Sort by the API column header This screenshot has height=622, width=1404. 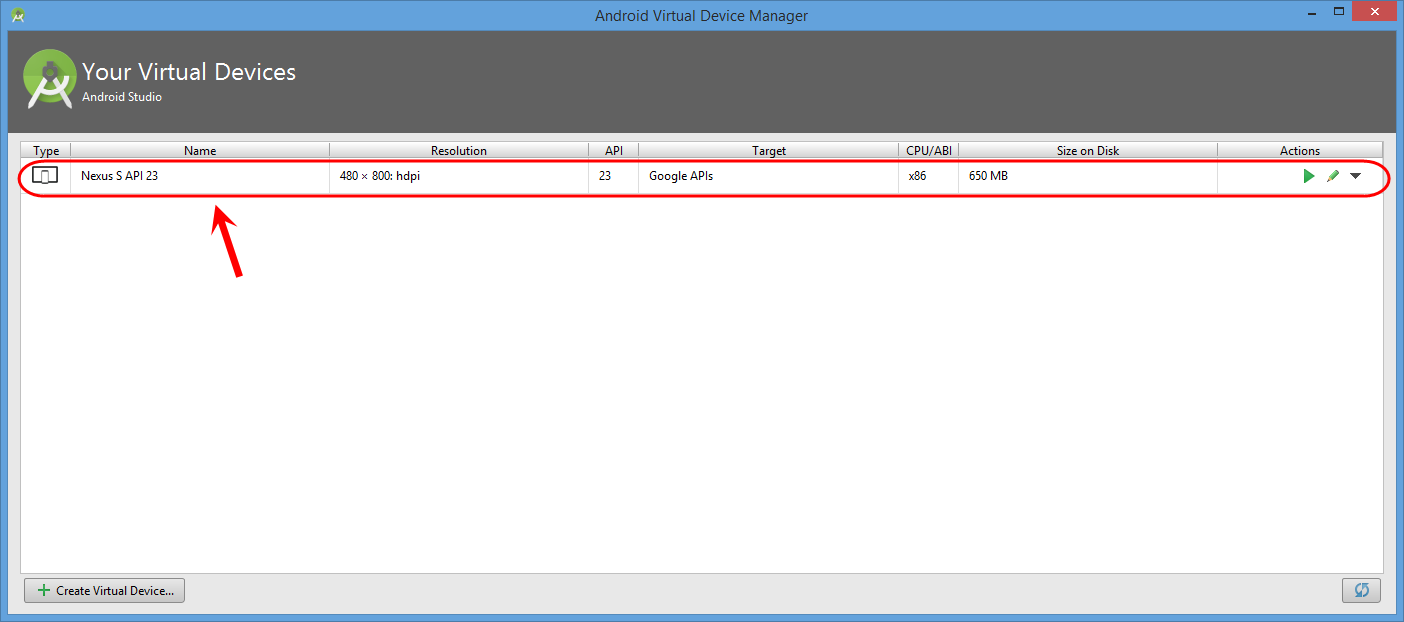[x=613, y=151]
